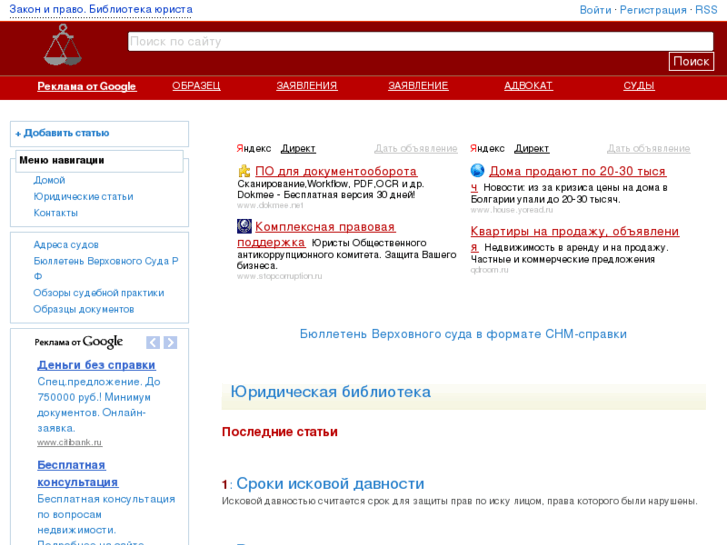Open www.house.yoread.ru ad URL
The height and width of the screenshot is (545, 727).
coord(512,210)
